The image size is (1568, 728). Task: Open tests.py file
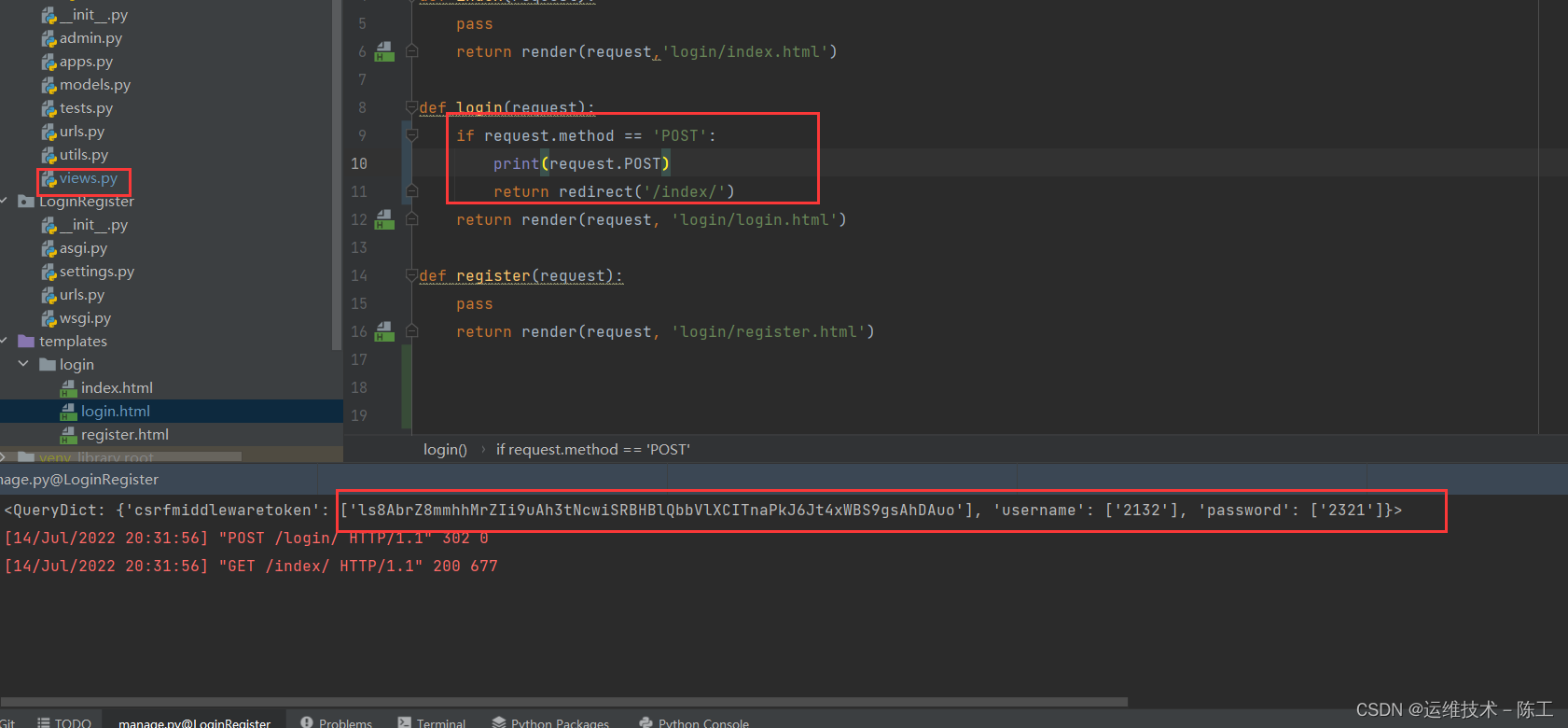point(86,108)
